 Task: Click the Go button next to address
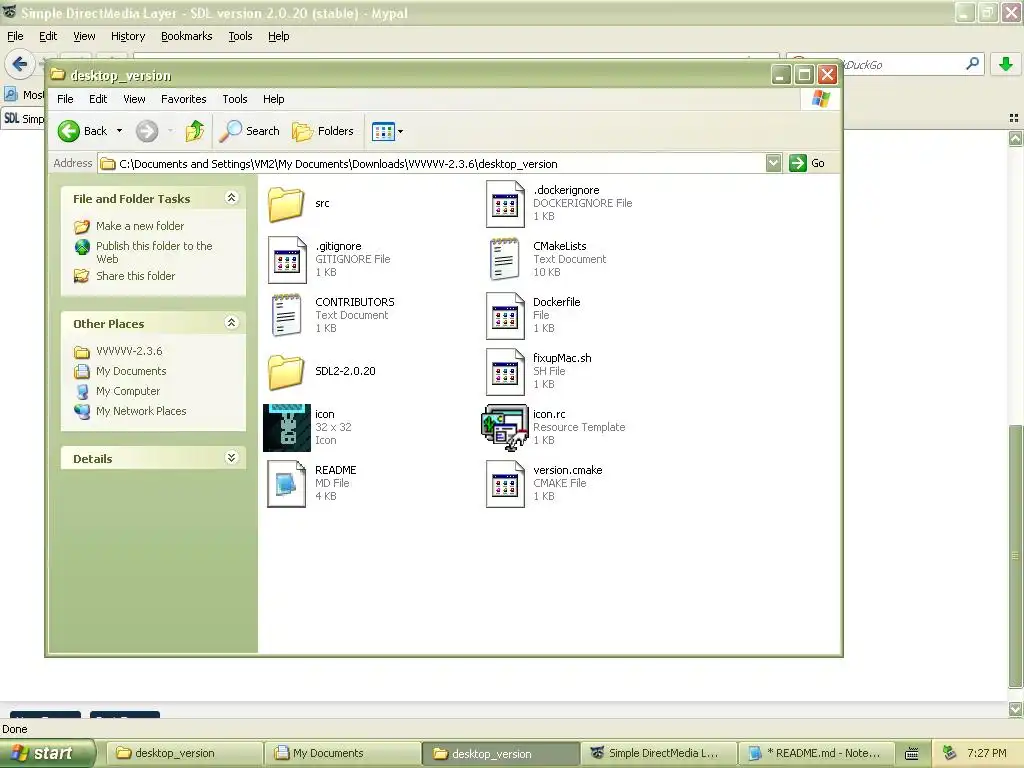(x=807, y=163)
